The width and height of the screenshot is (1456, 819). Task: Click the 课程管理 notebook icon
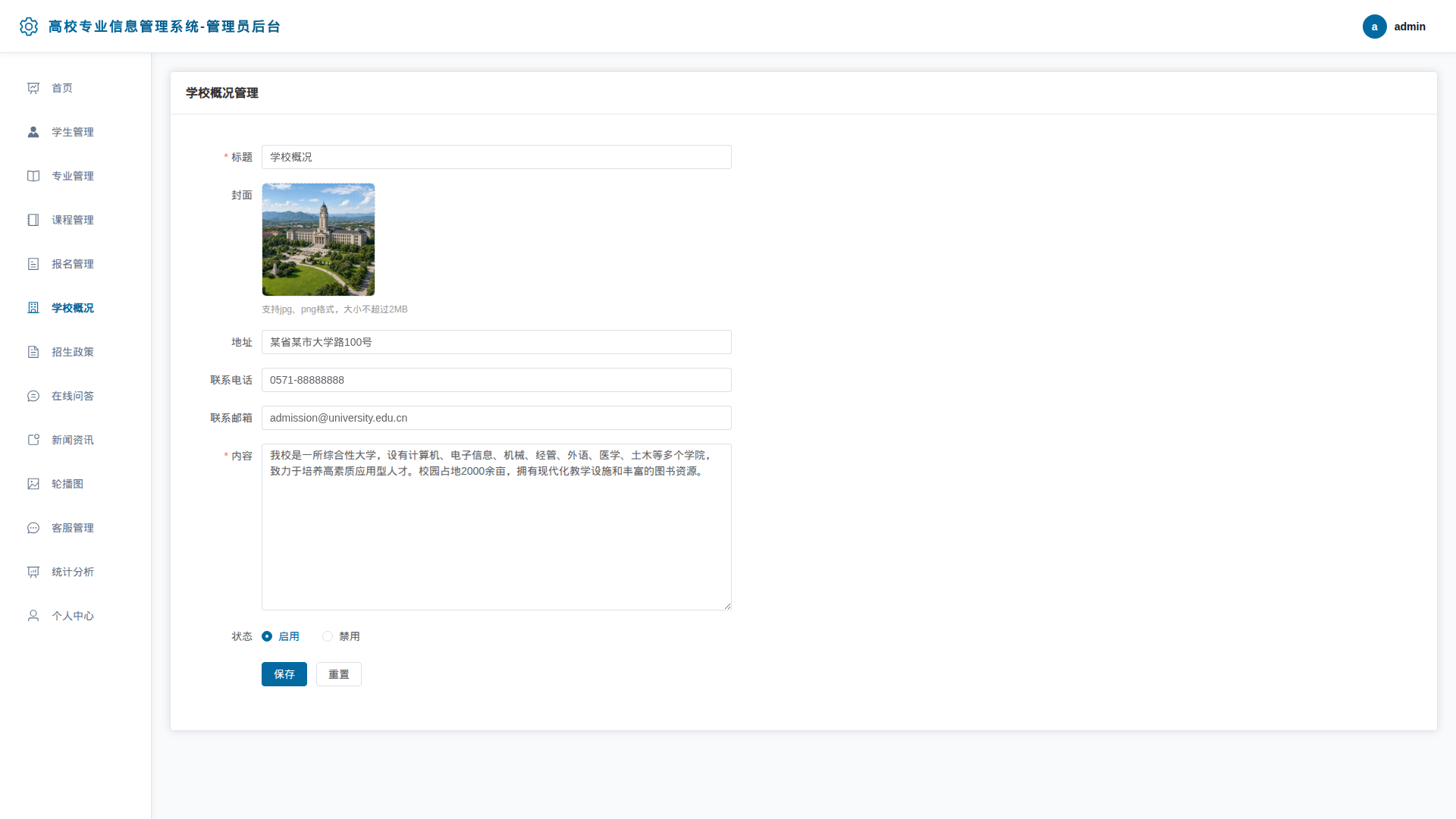click(33, 220)
